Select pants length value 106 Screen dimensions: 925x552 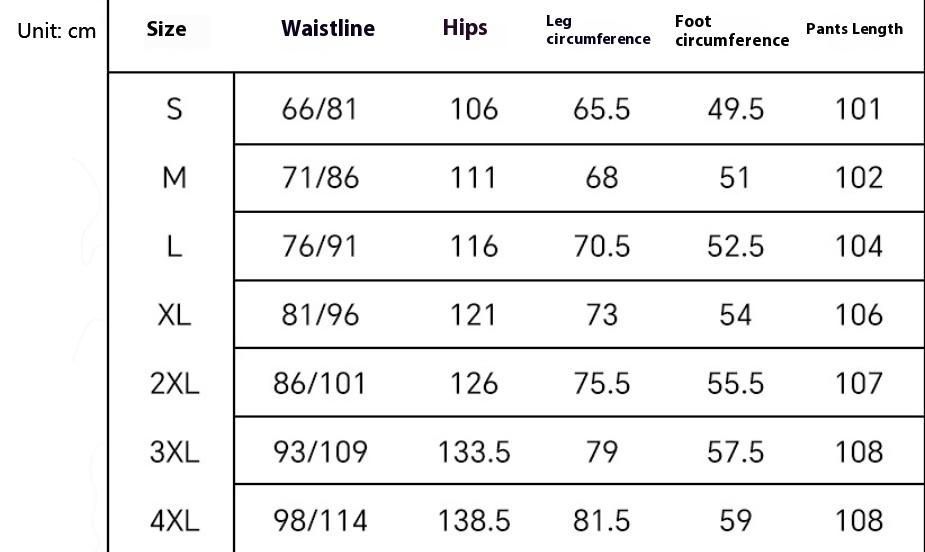[x=859, y=314]
